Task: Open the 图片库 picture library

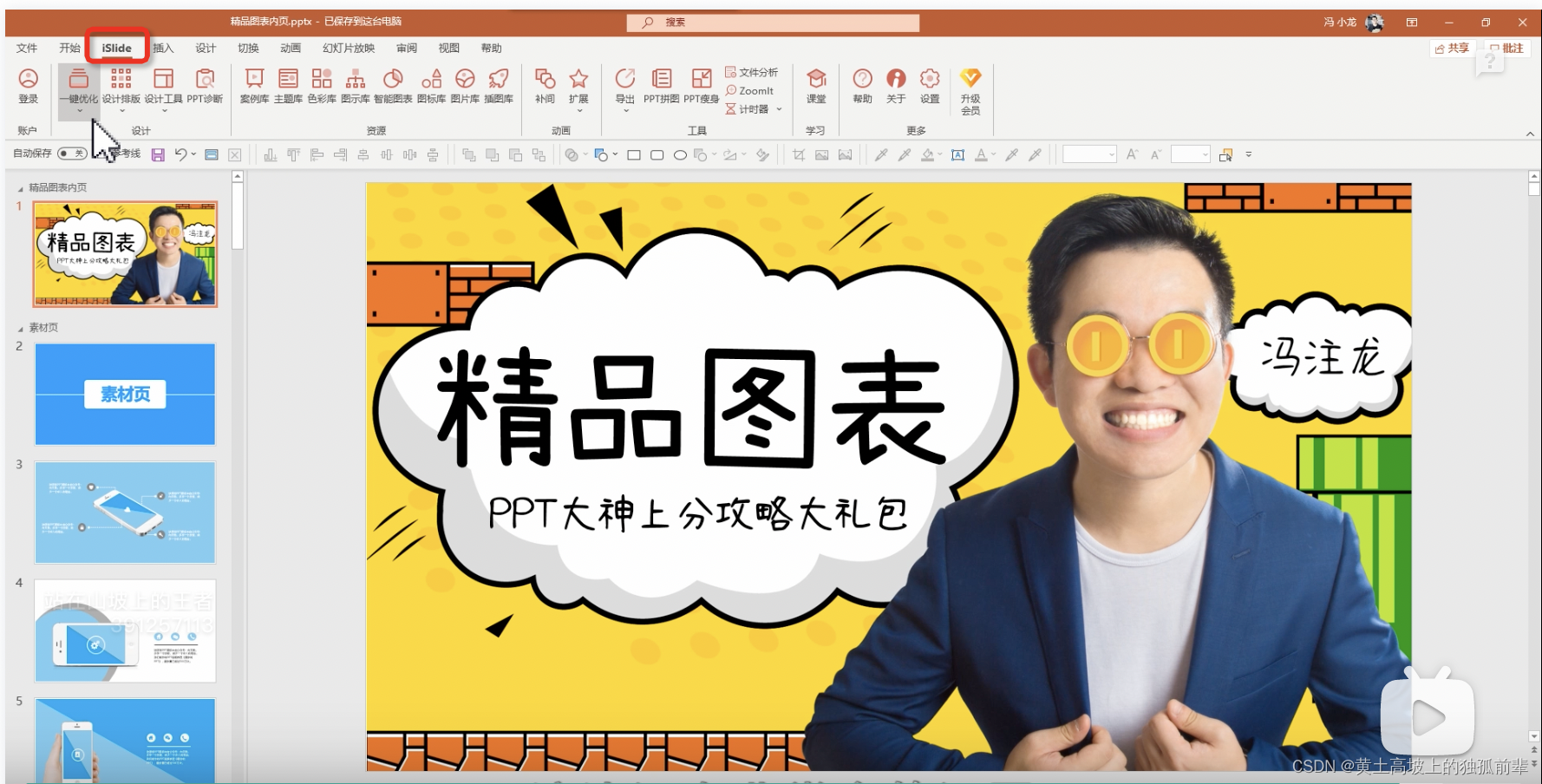Action: click(x=465, y=86)
